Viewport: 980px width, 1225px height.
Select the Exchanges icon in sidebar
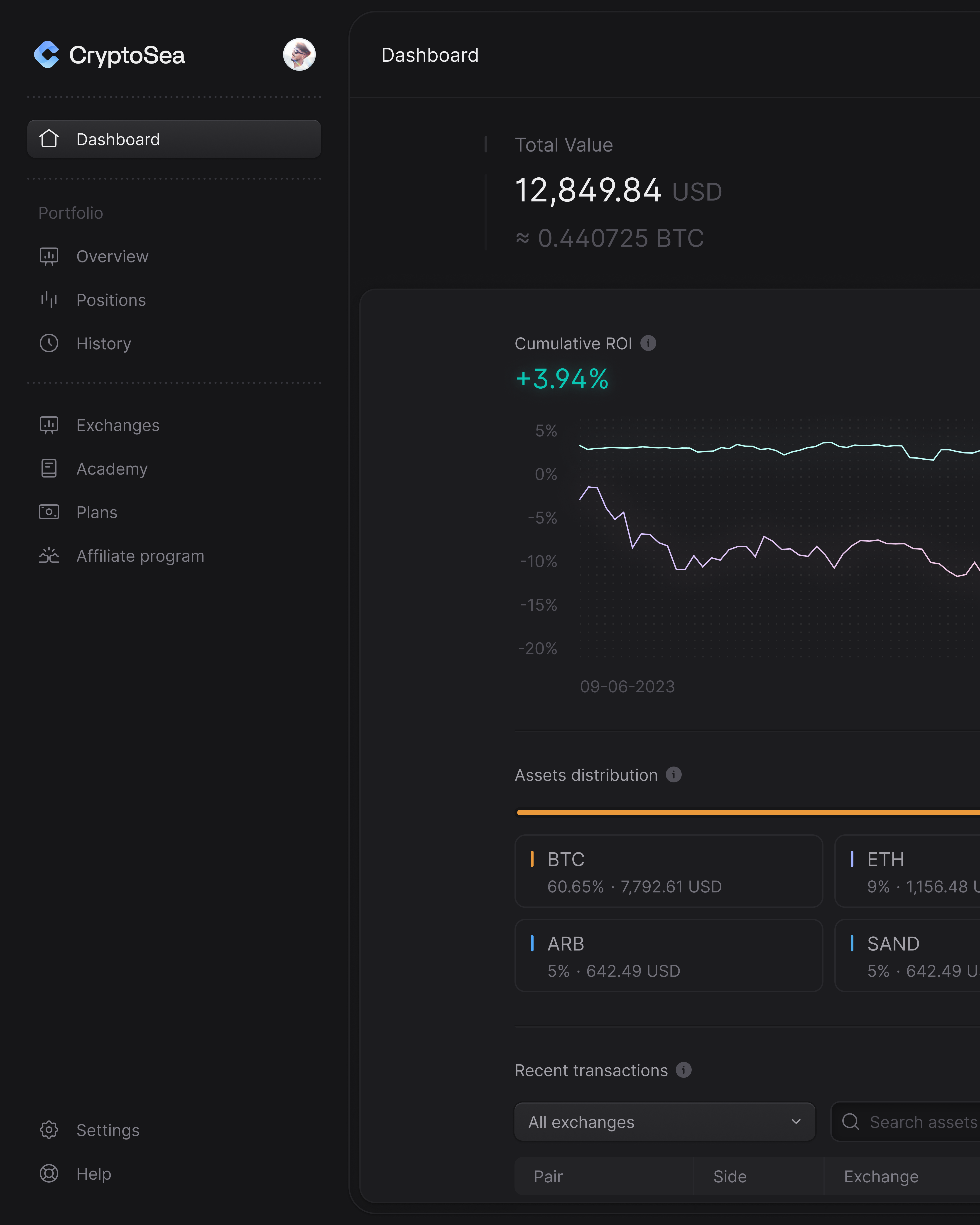pos(49,424)
